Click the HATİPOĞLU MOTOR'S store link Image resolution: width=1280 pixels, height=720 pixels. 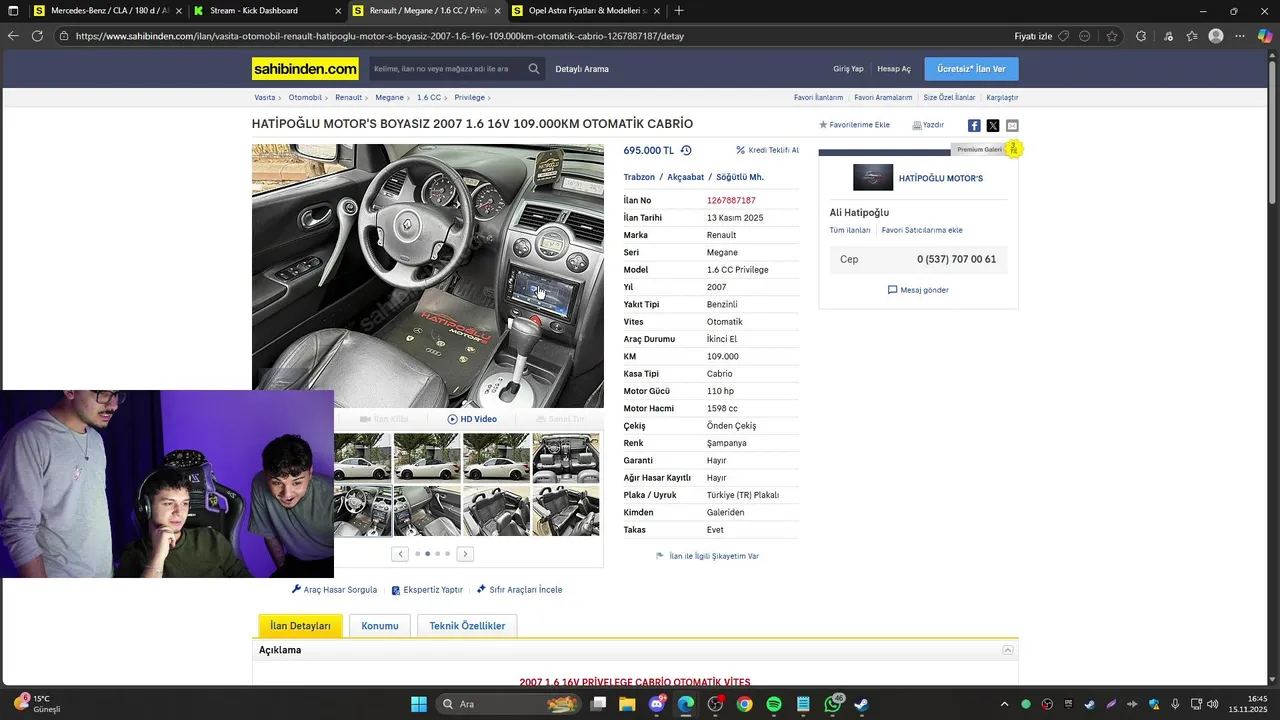point(941,178)
